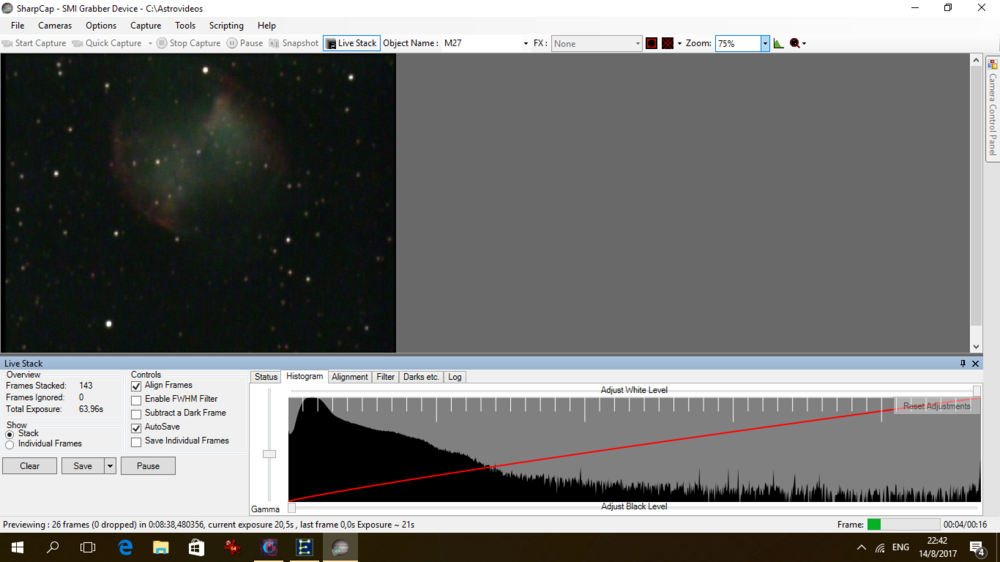The height and width of the screenshot is (562, 1000).
Task: Open the Save button dropdown arrow
Action: click(110, 466)
